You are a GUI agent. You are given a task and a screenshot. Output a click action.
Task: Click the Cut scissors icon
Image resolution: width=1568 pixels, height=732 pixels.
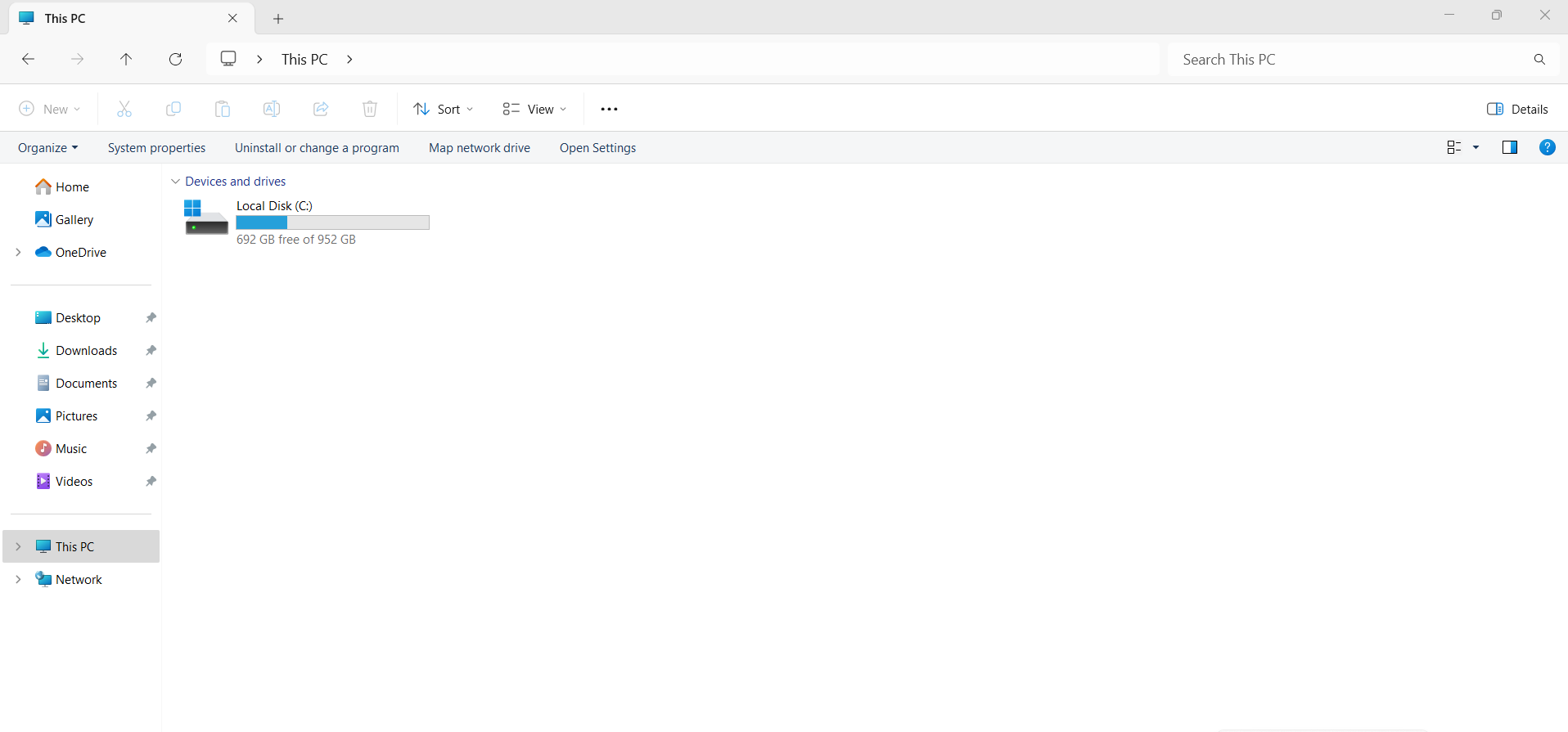click(x=124, y=109)
